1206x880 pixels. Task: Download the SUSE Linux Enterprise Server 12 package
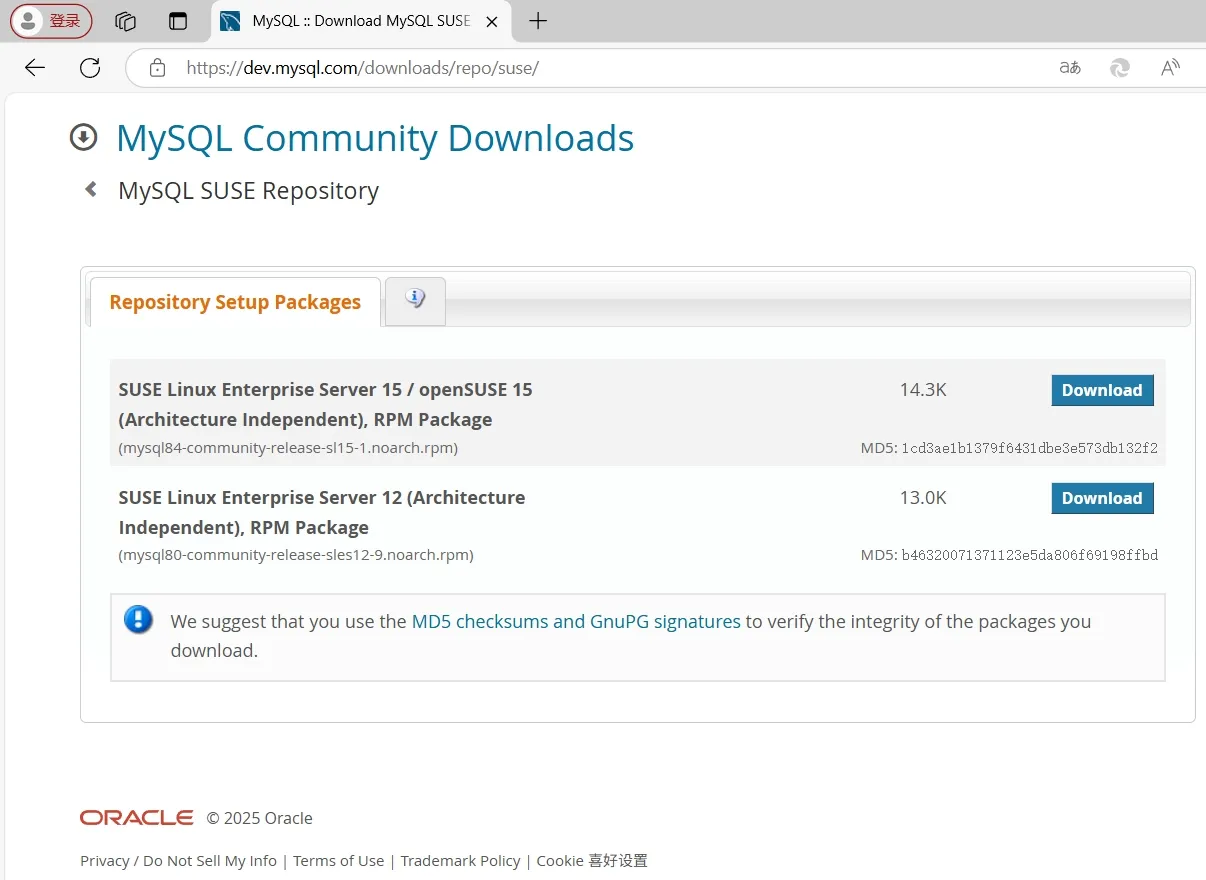point(1102,498)
